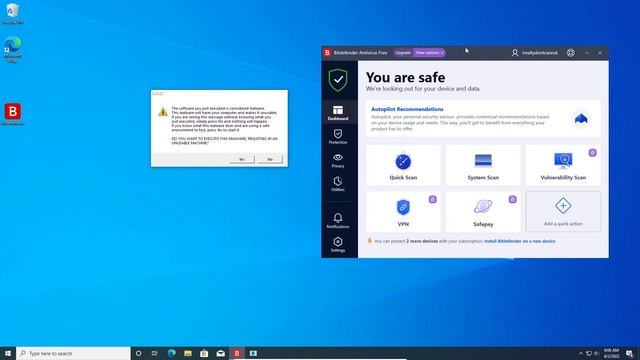Open the user account profile icon
The image size is (640, 360).
(515, 53)
